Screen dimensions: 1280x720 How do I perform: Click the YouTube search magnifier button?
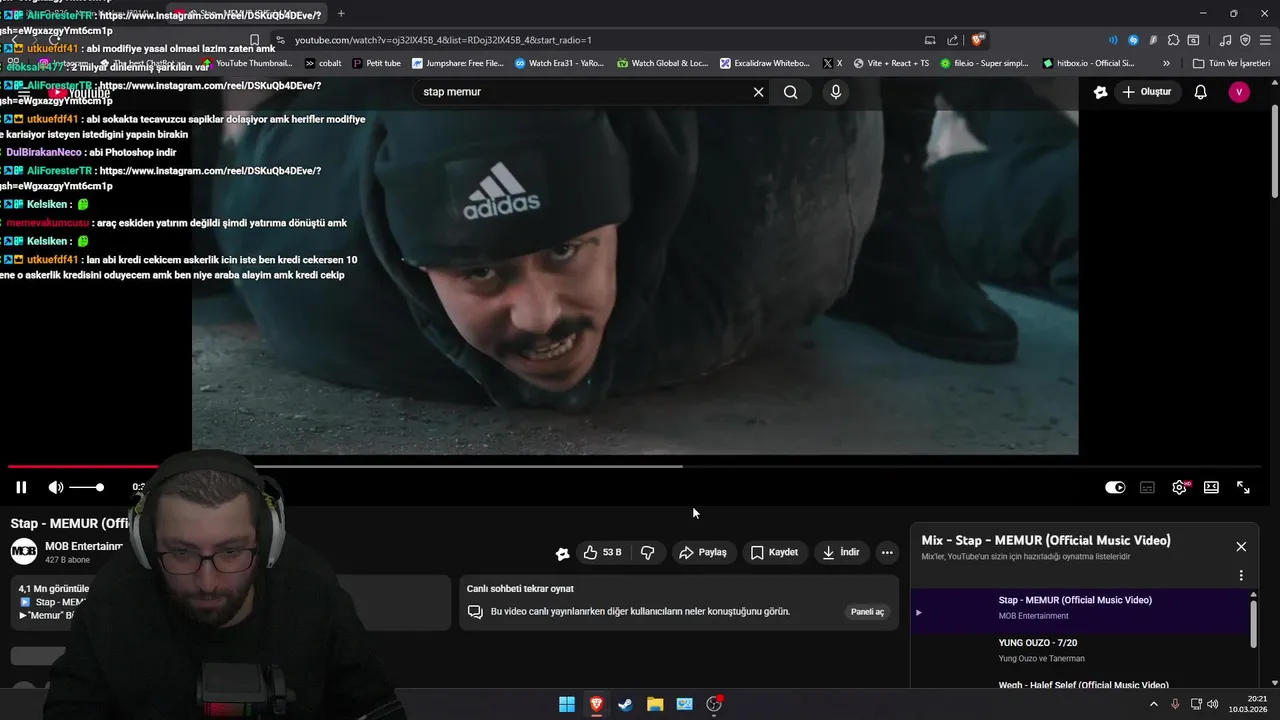(791, 92)
